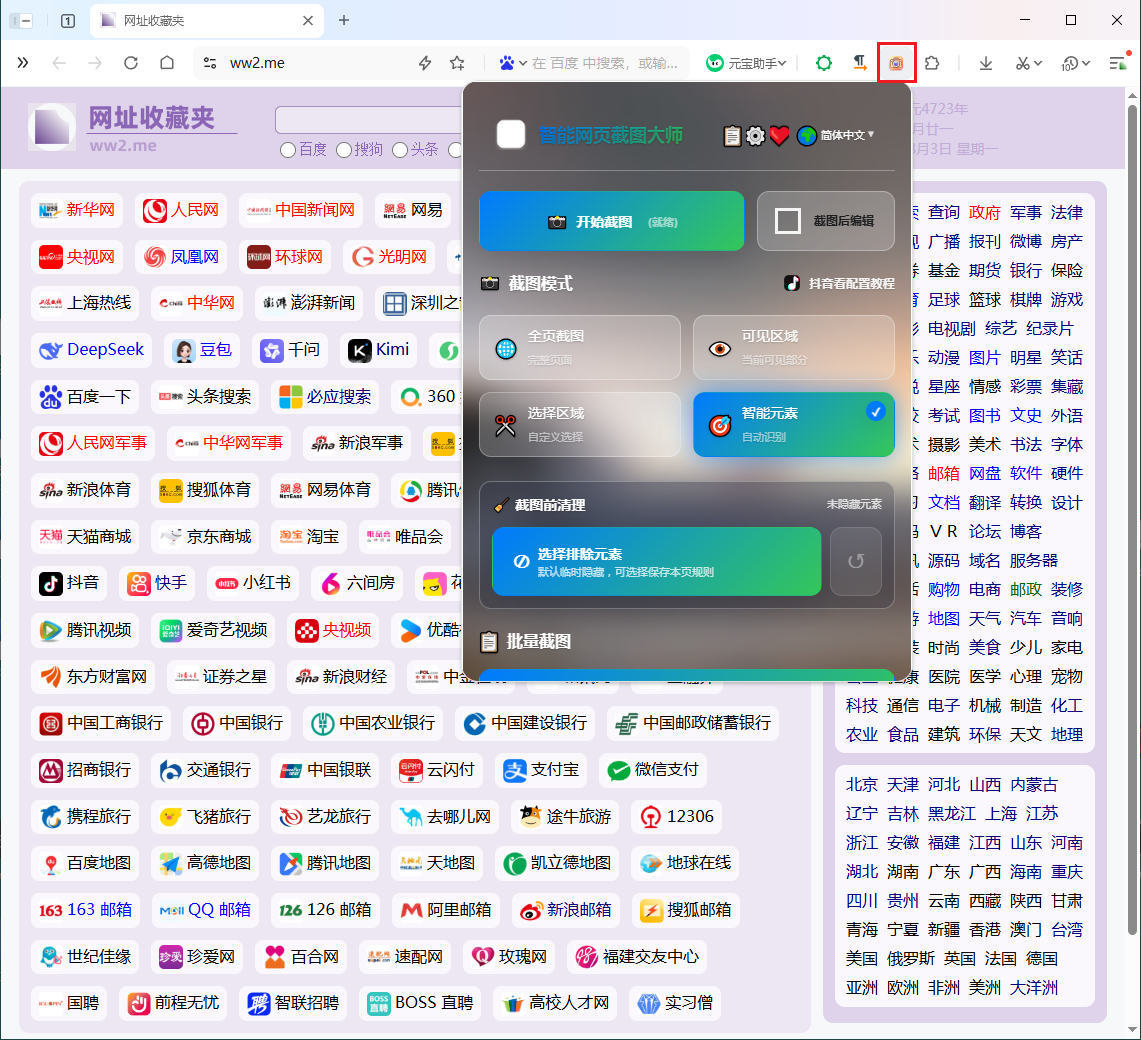Click the paragraph mark extension icon
Image resolution: width=1141 pixels, height=1040 pixels.
[859, 63]
